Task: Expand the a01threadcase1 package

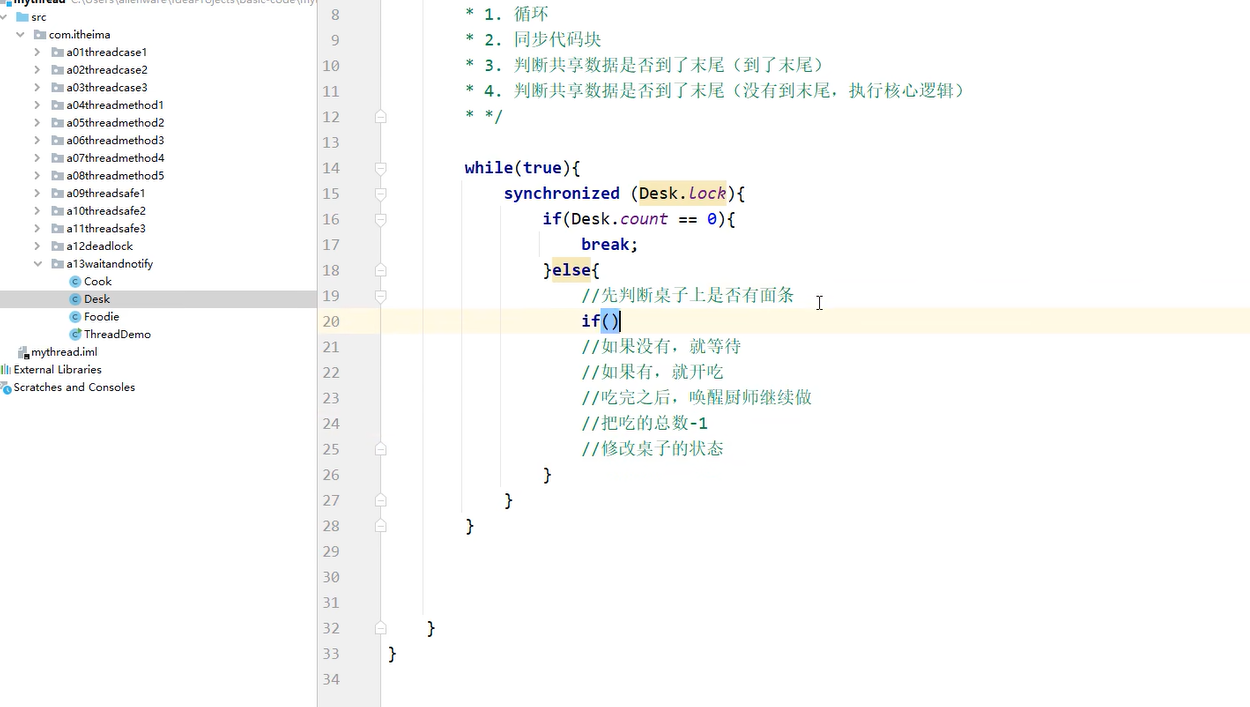Action: coord(37,52)
